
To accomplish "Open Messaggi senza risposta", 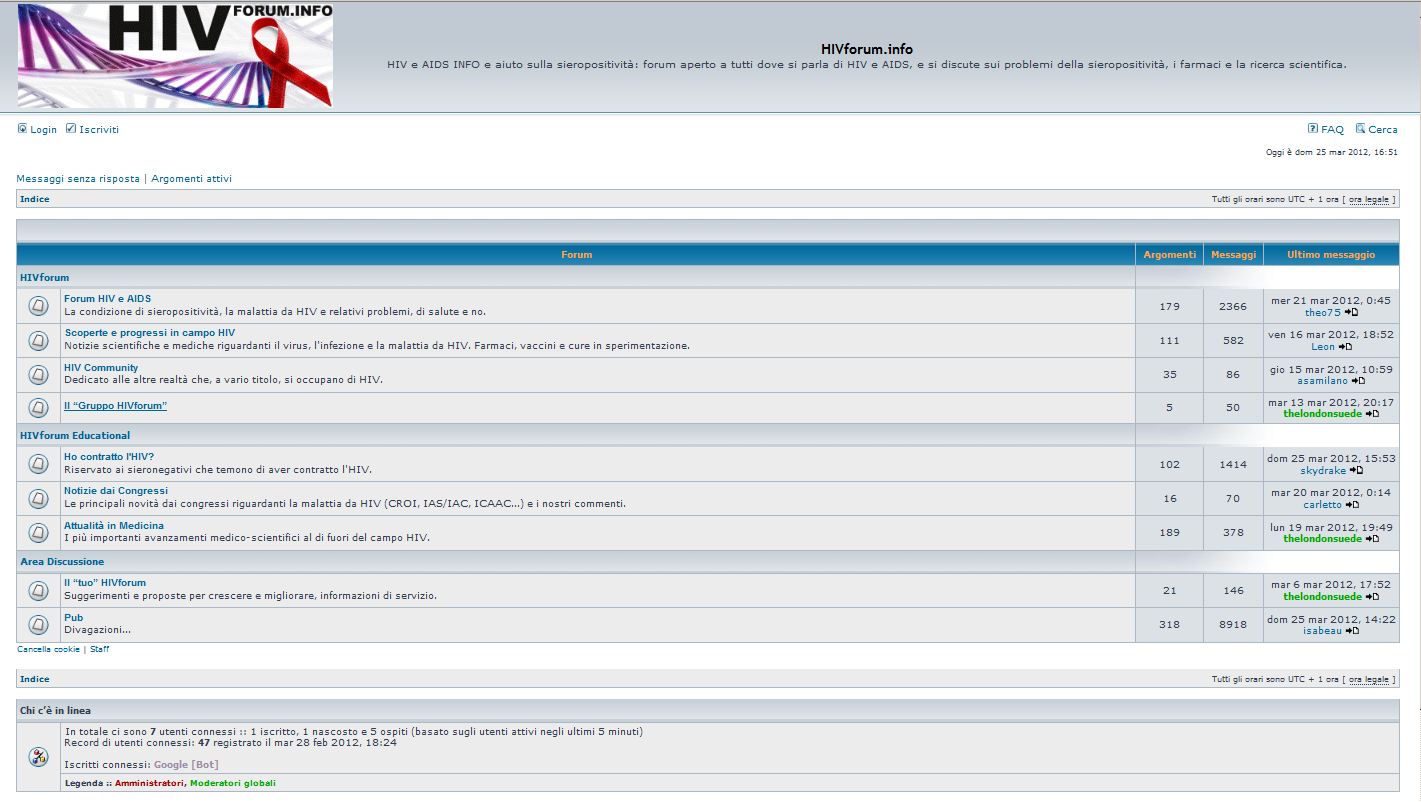I will [x=78, y=179].
